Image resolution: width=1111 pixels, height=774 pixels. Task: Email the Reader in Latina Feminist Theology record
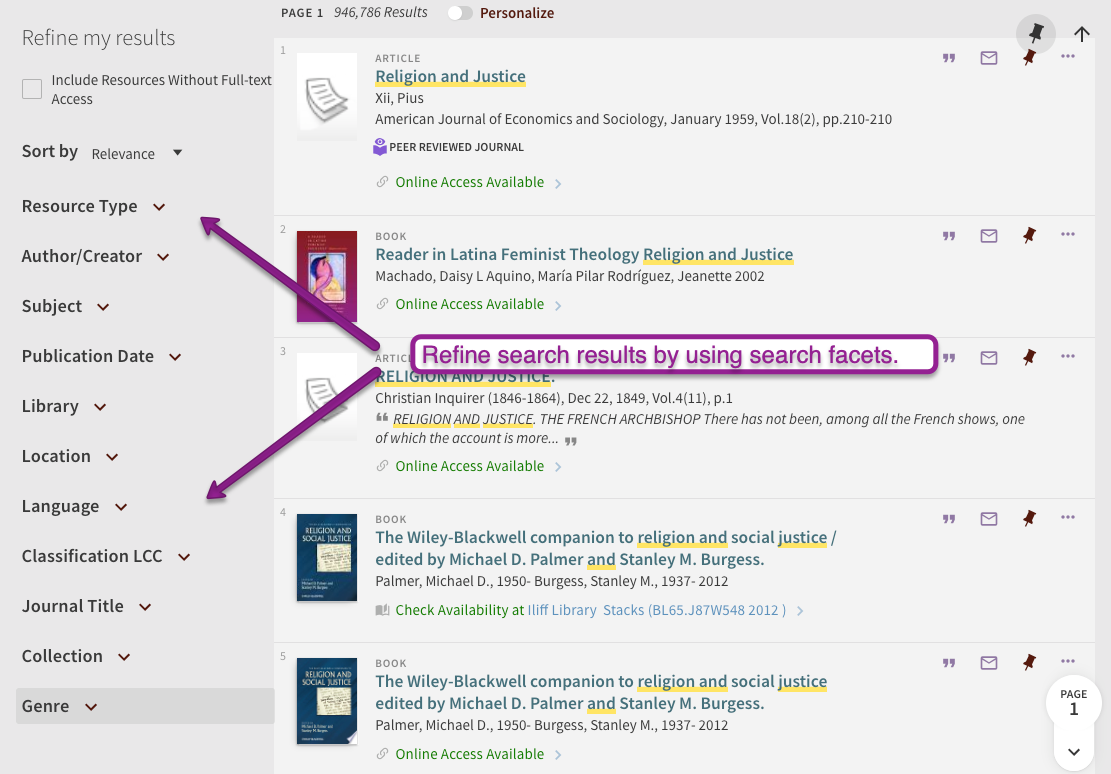pyautogui.click(x=989, y=236)
